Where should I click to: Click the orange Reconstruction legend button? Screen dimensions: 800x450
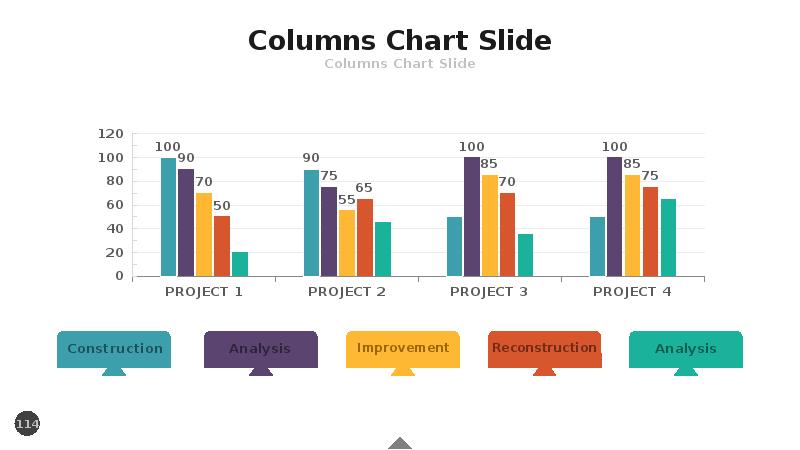tap(544, 348)
